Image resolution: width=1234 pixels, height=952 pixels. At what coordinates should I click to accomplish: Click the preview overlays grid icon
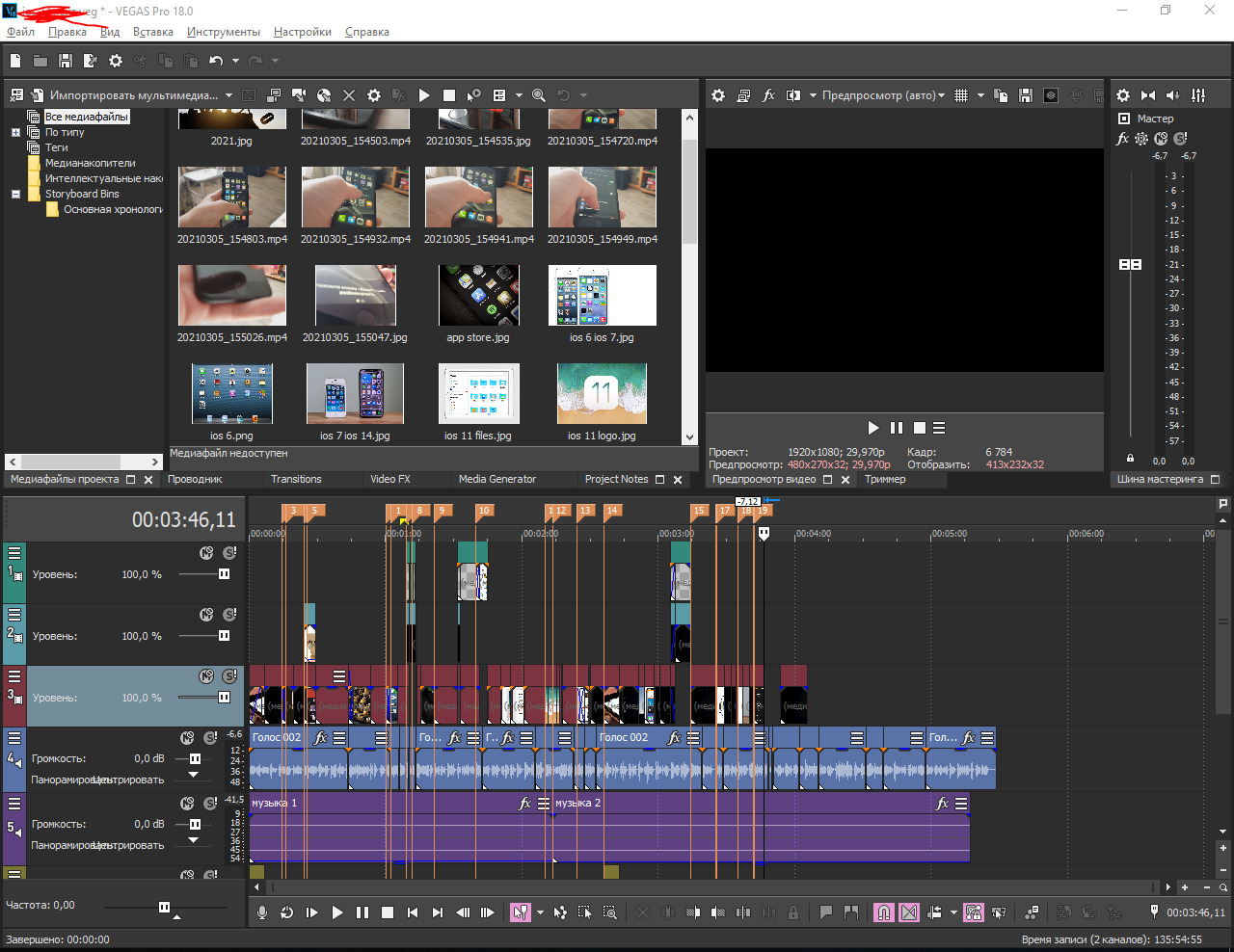pos(961,95)
